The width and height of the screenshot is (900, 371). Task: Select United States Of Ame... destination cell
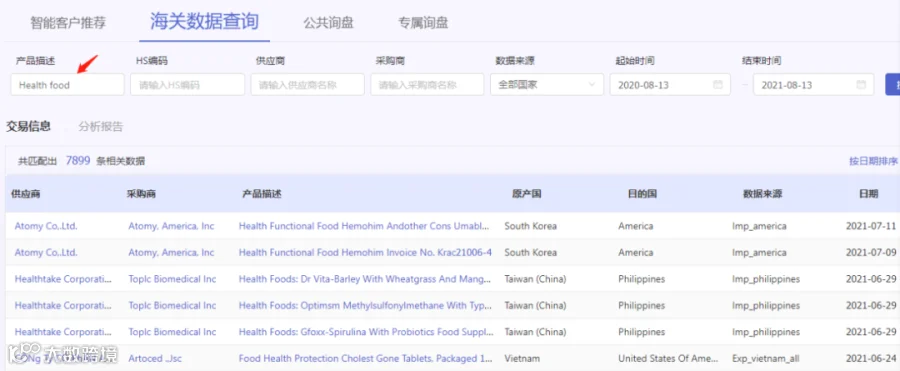point(668,358)
